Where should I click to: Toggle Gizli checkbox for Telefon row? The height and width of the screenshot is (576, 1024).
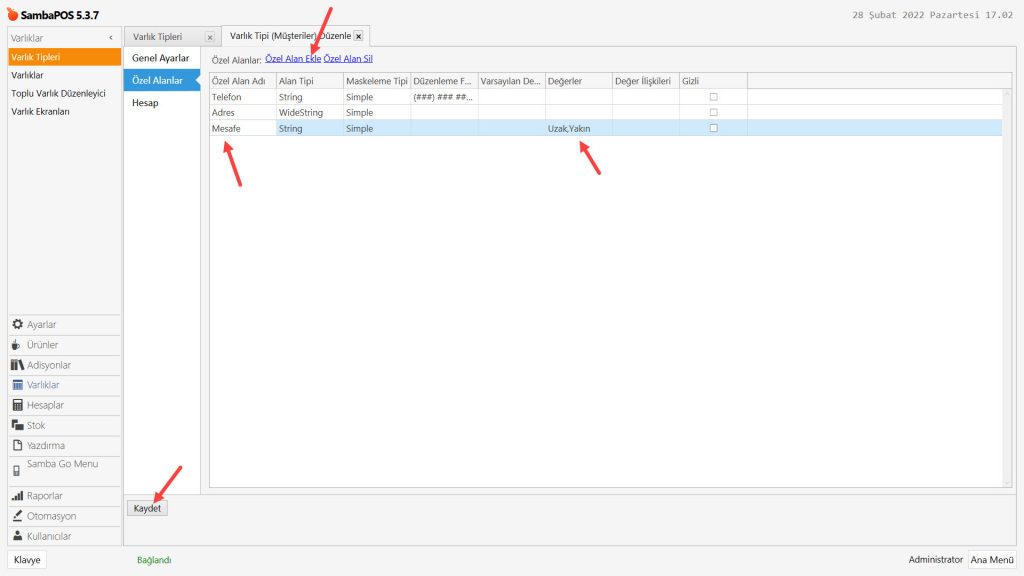[x=713, y=97]
